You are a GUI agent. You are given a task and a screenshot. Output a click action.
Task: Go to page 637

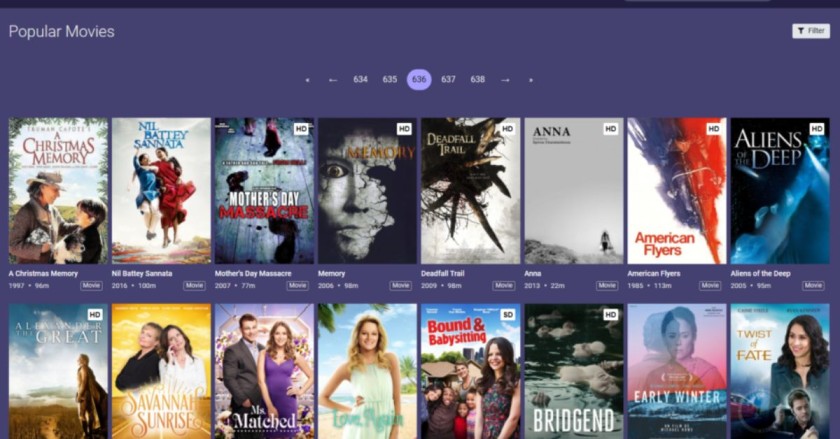[448, 80]
